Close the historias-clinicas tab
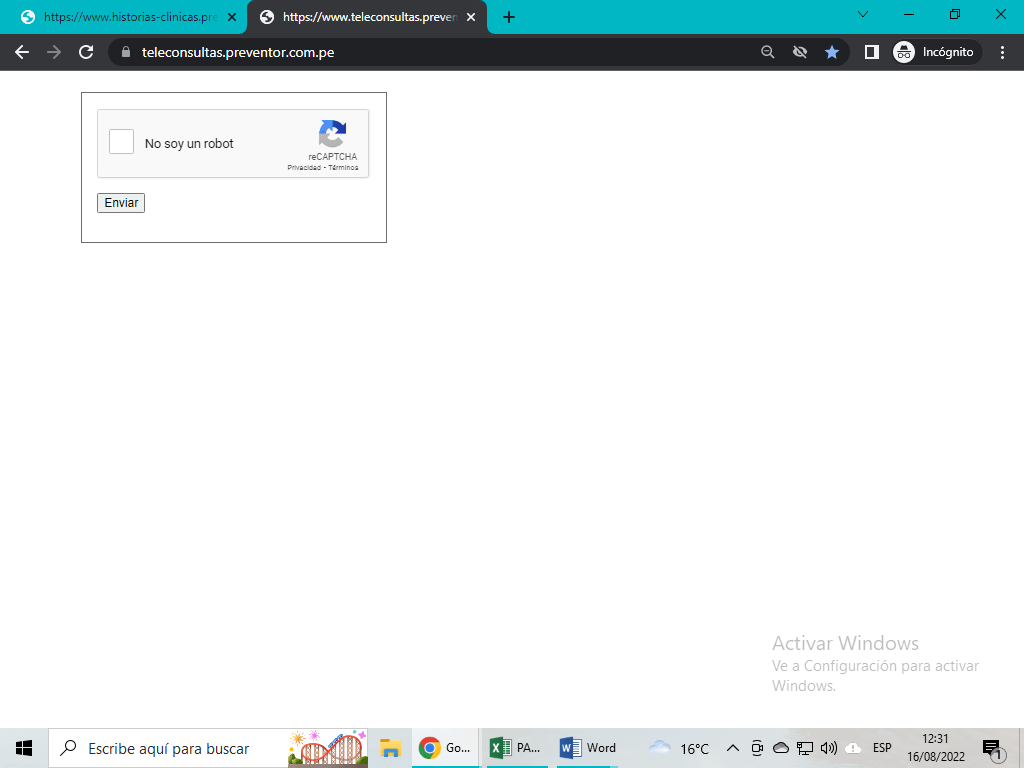This screenshot has width=1024, height=768. 232,18
